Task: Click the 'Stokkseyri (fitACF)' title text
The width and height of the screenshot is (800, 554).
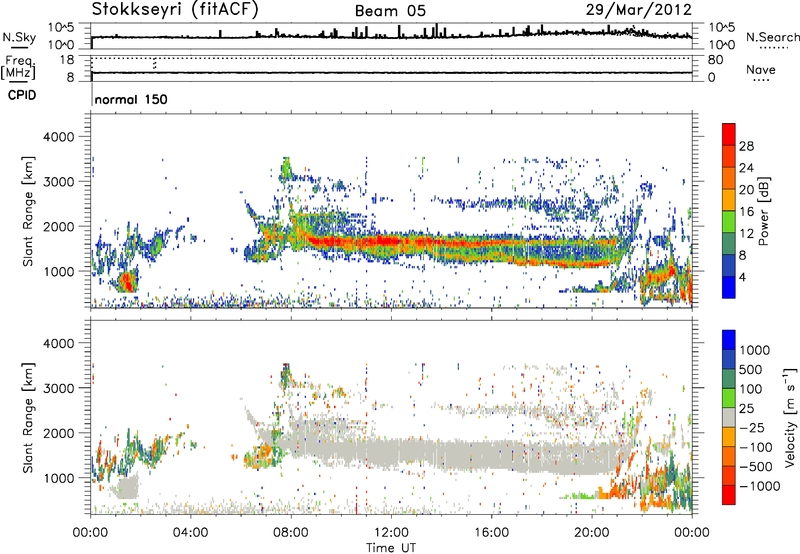Action: (x=175, y=10)
